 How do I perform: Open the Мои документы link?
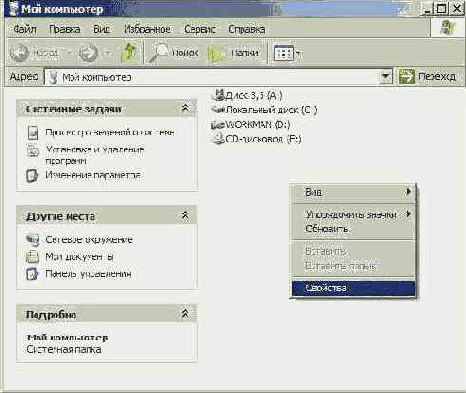coord(79,257)
